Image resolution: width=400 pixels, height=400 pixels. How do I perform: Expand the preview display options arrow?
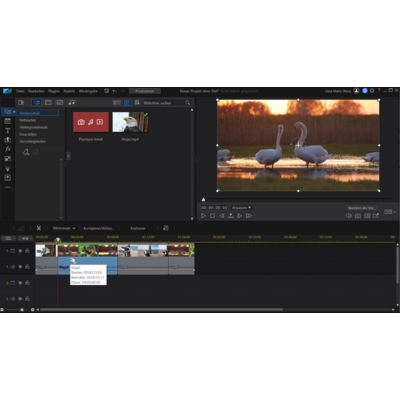pyautogui.click(x=395, y=212)
